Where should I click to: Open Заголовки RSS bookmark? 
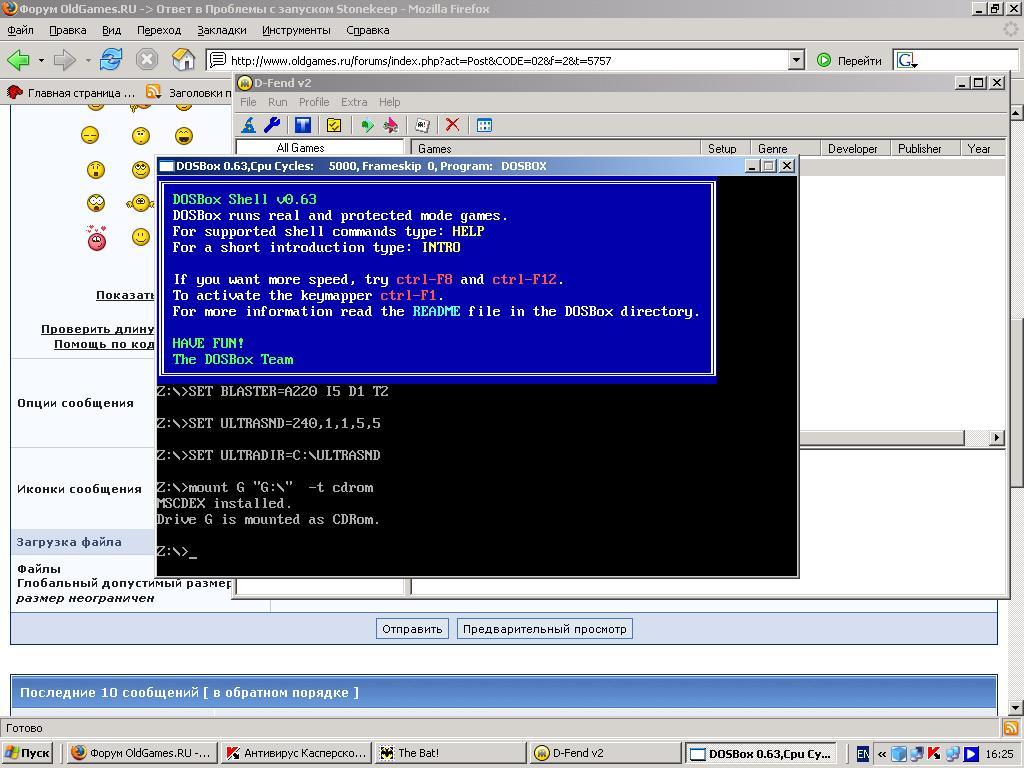[189, 93]
